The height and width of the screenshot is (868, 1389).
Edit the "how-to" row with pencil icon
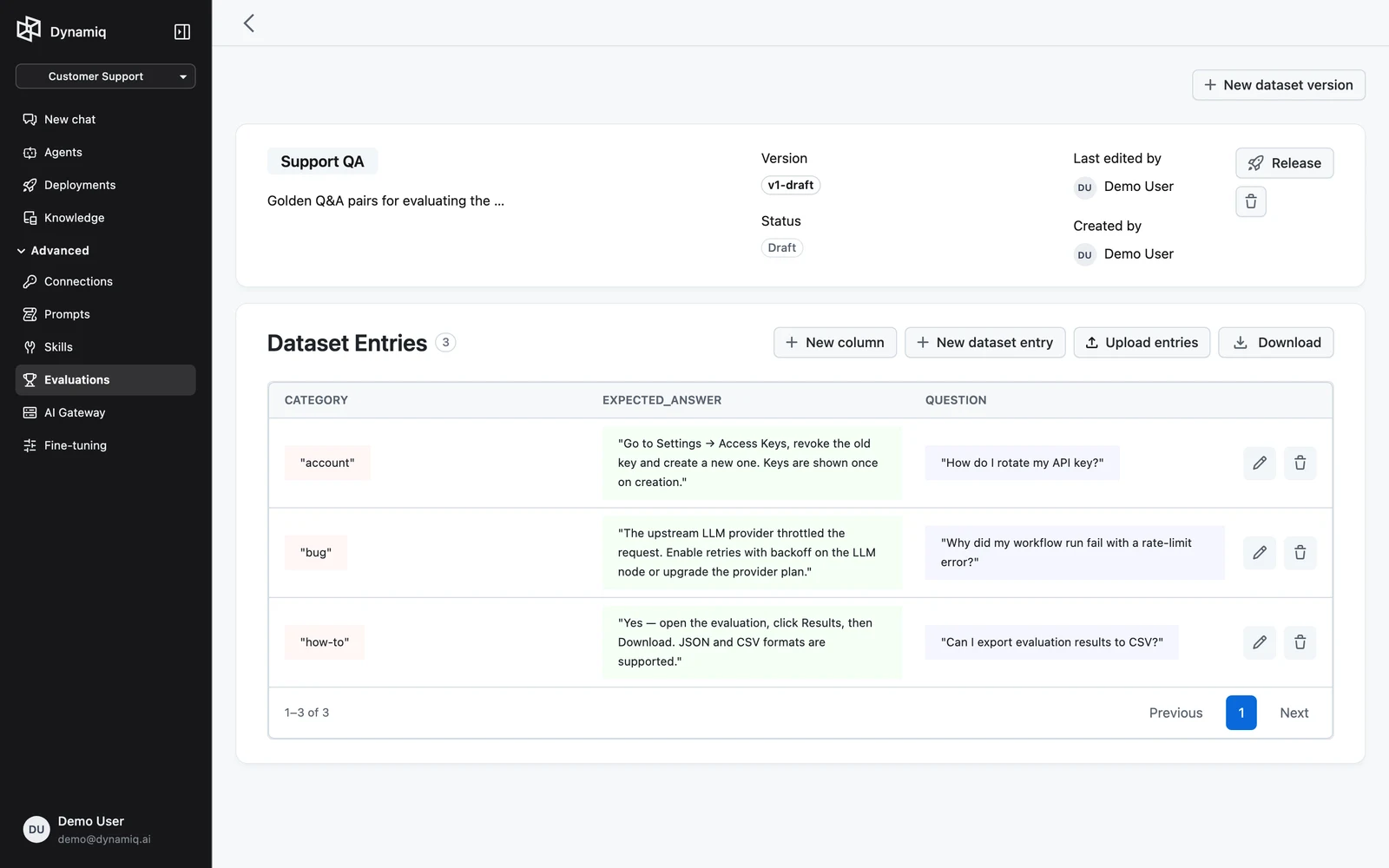click(x=1260, y=642)
